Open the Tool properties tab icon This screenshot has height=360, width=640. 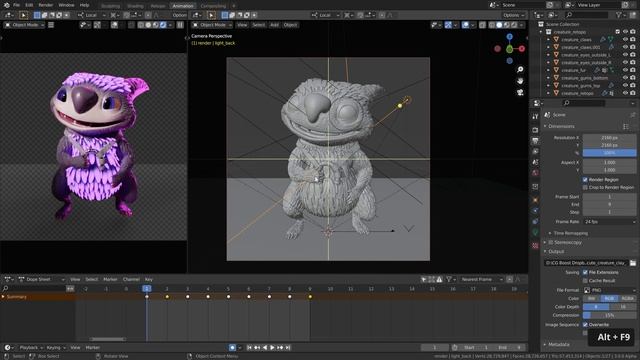(x=535, y=117)
